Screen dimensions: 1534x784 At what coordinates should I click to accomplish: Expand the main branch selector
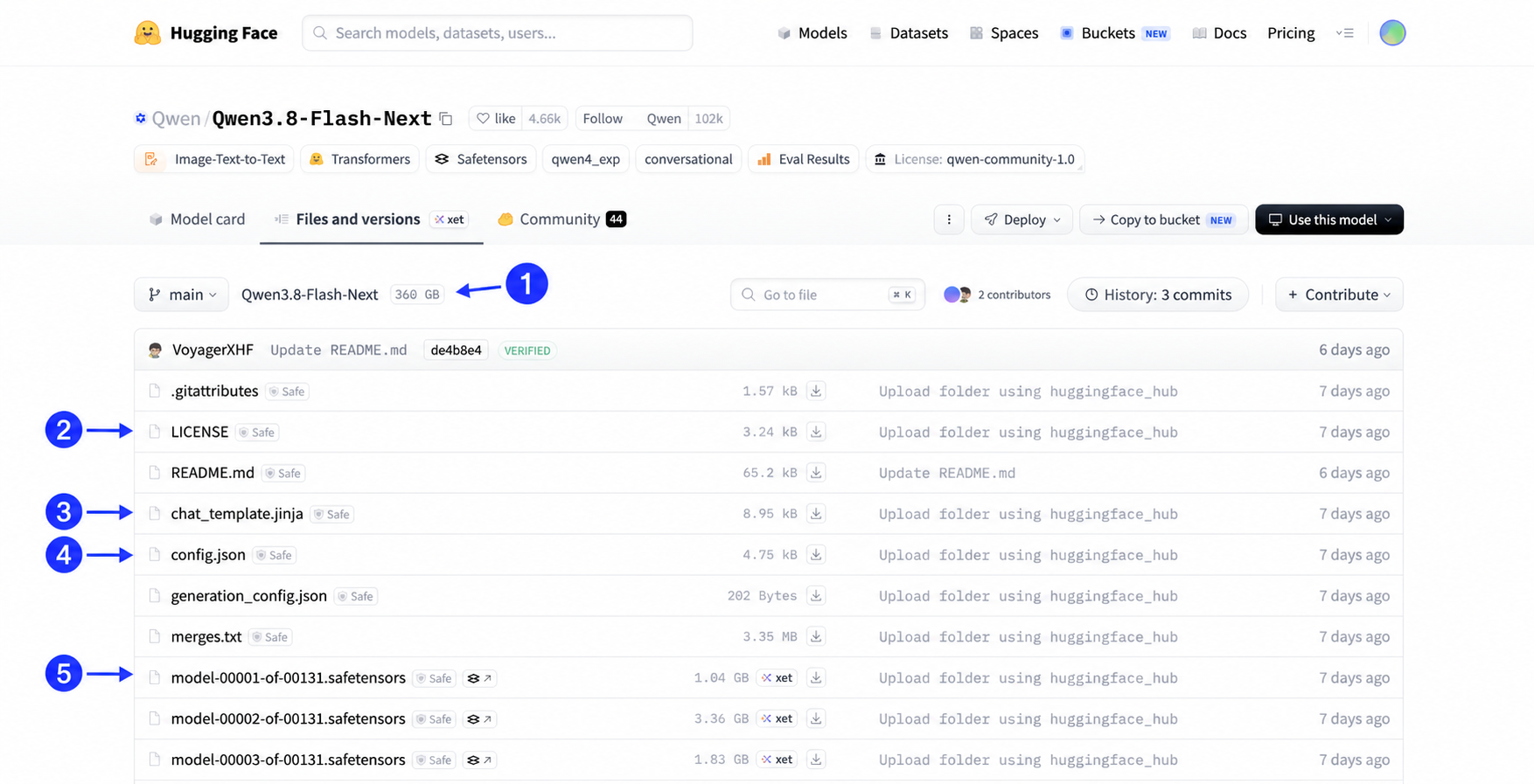[x=182, y=295]
